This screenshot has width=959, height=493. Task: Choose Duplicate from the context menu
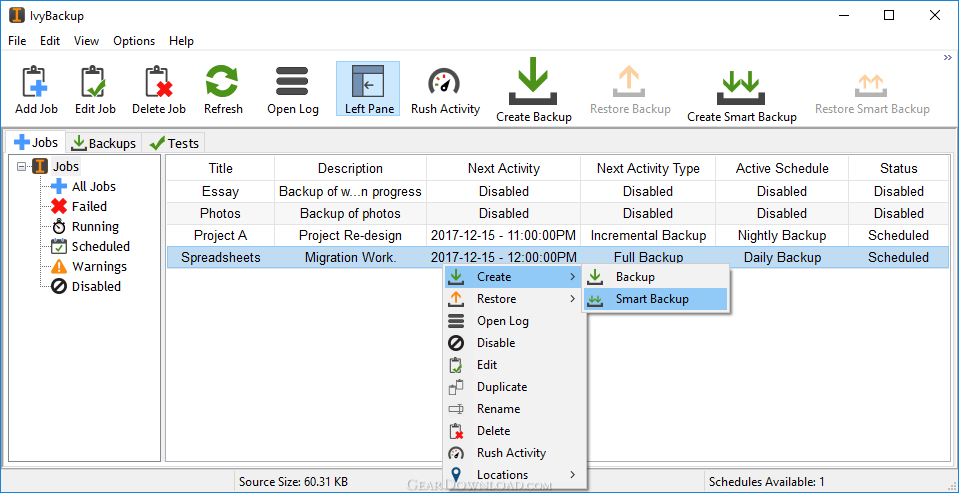tap(513, 387)
